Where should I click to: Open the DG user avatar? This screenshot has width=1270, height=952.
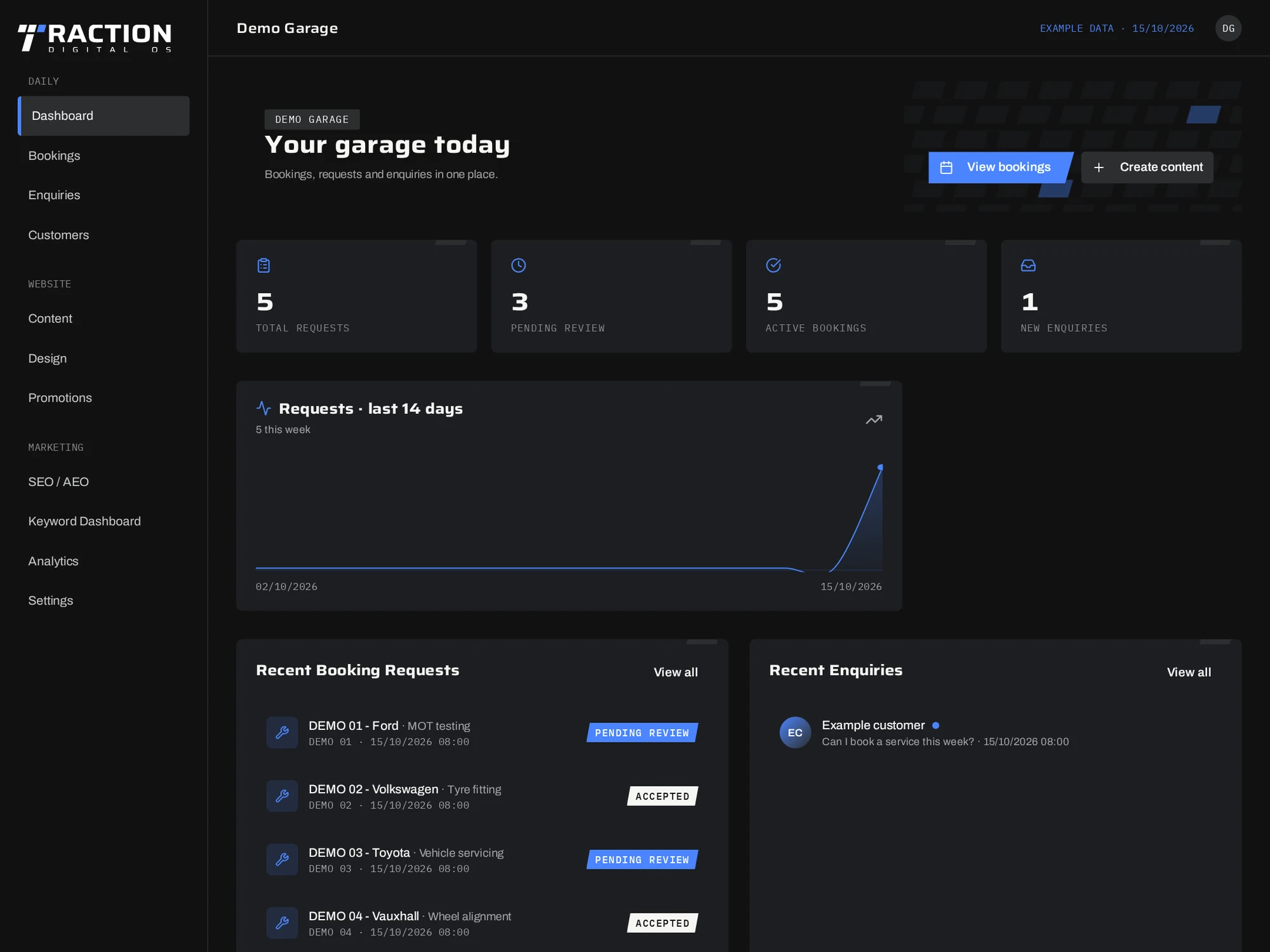click(1228, 29)
